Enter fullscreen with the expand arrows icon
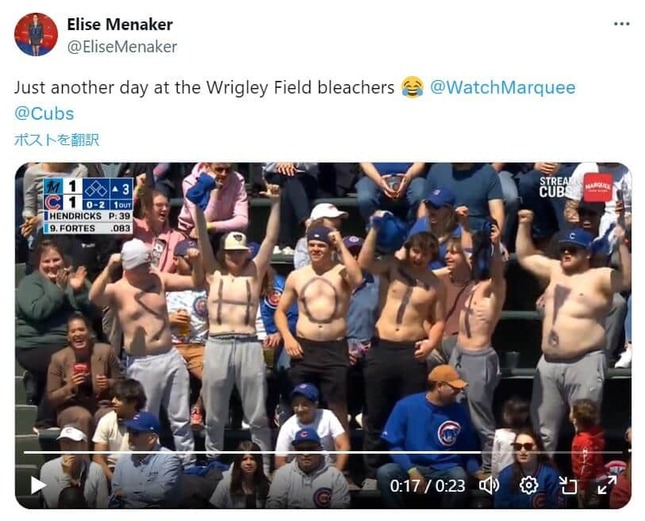The image size is (645, 521). tap(607, 486)
